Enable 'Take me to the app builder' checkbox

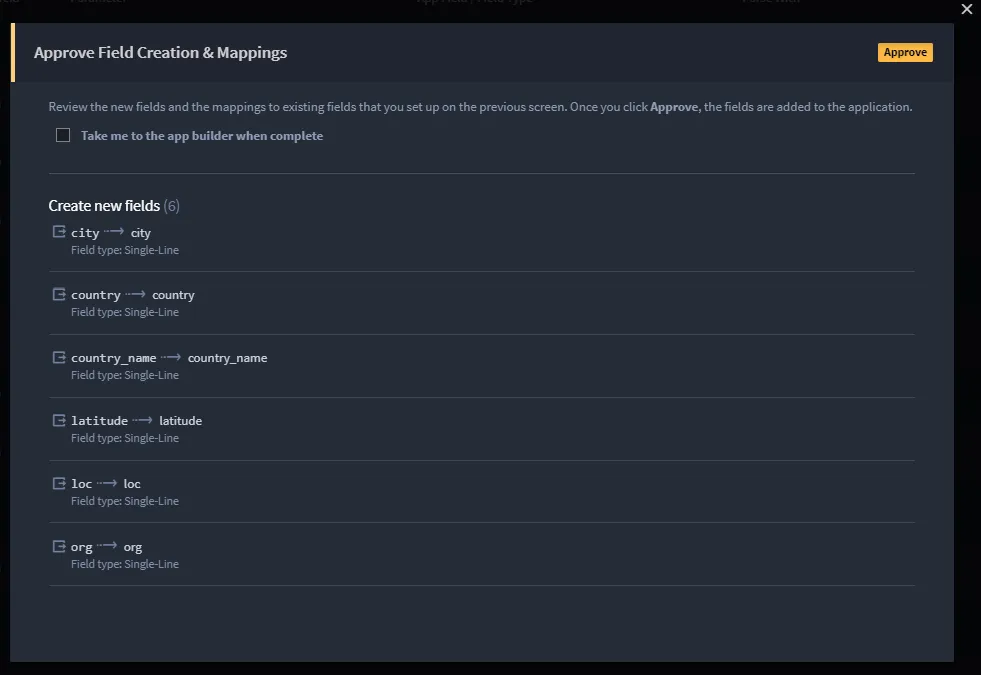click(x=63, y=135)
